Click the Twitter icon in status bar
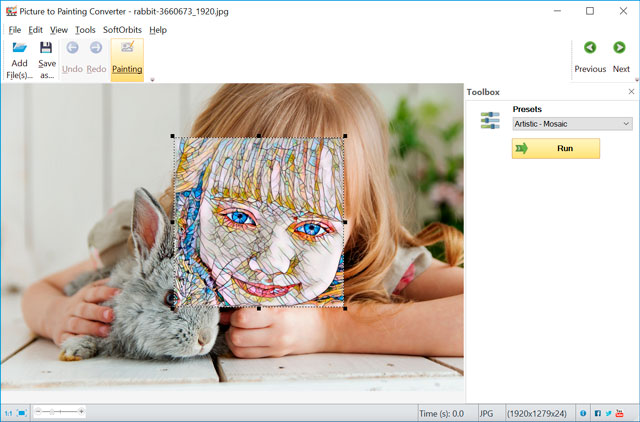Image resolution: width=640 pixels, height=422 pixels. pyautogui.click(x=610, y=412)
